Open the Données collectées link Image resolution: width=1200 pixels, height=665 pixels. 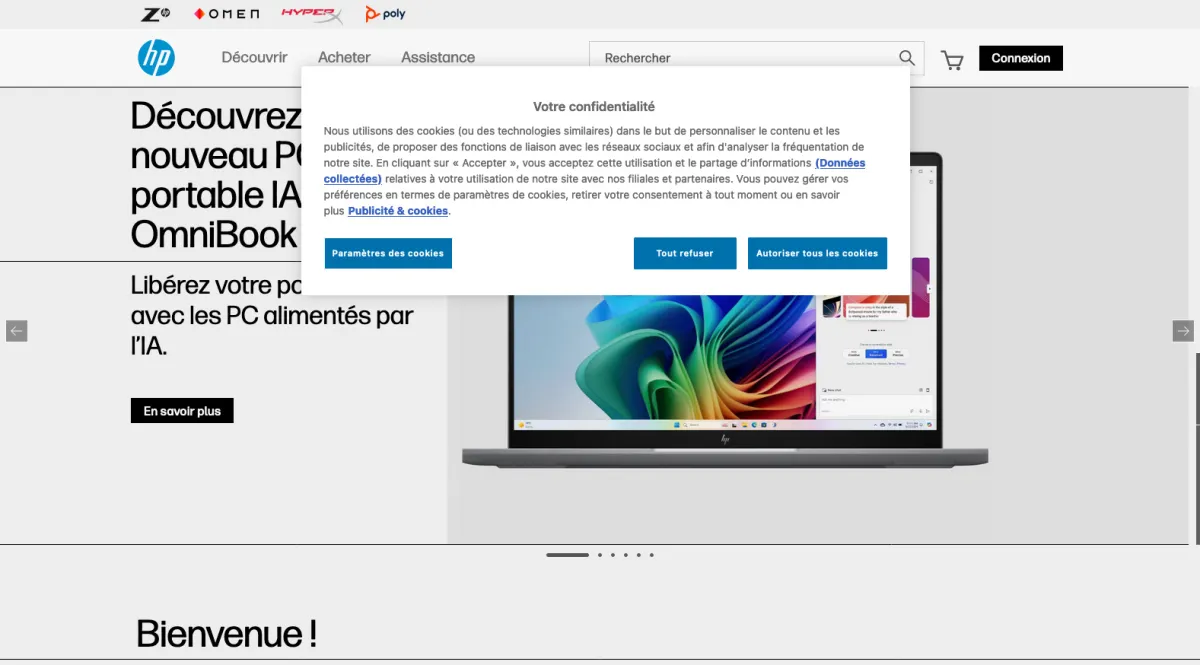point(840,163)
